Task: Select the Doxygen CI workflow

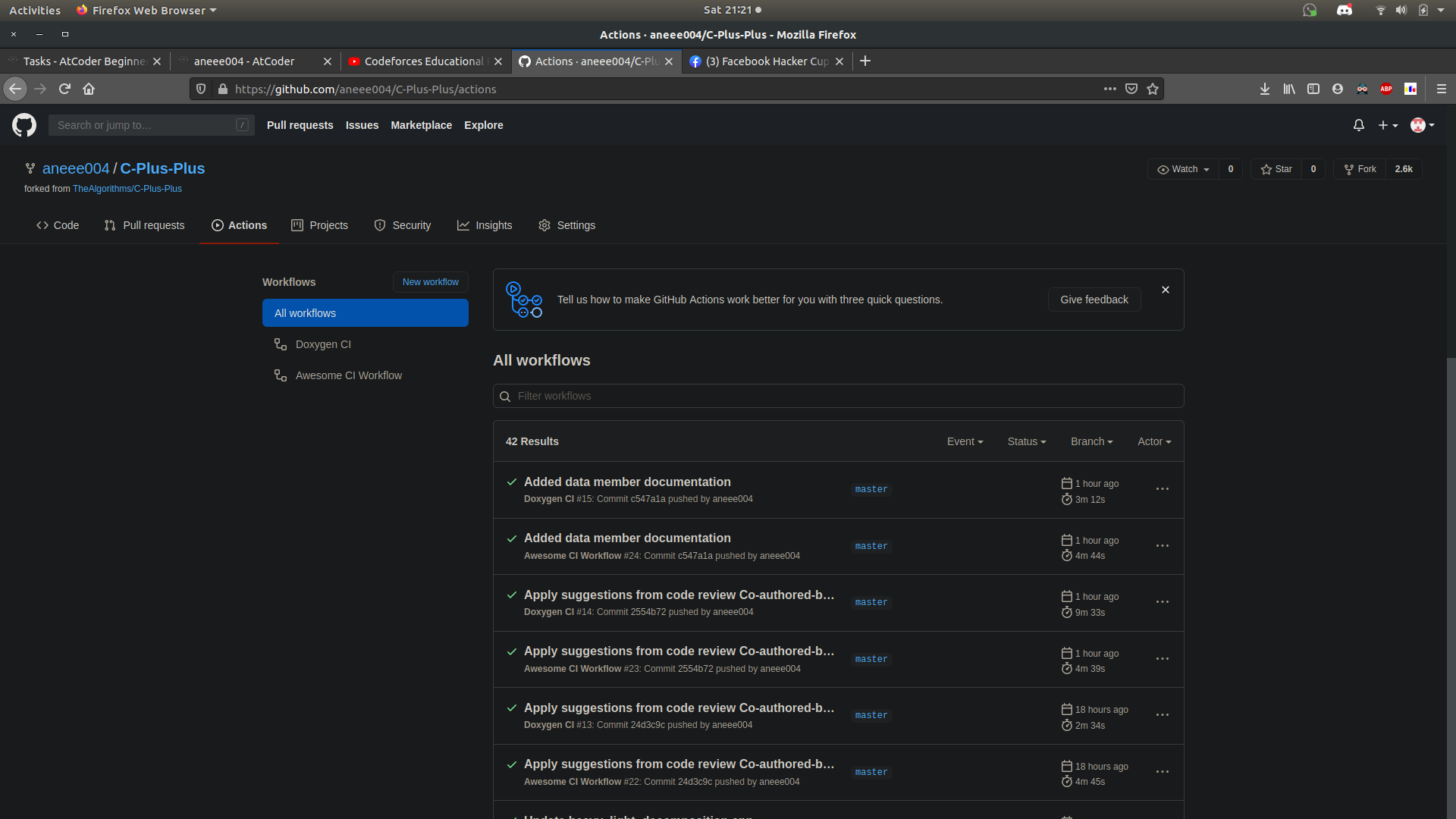Action: [x=323, y=344]
